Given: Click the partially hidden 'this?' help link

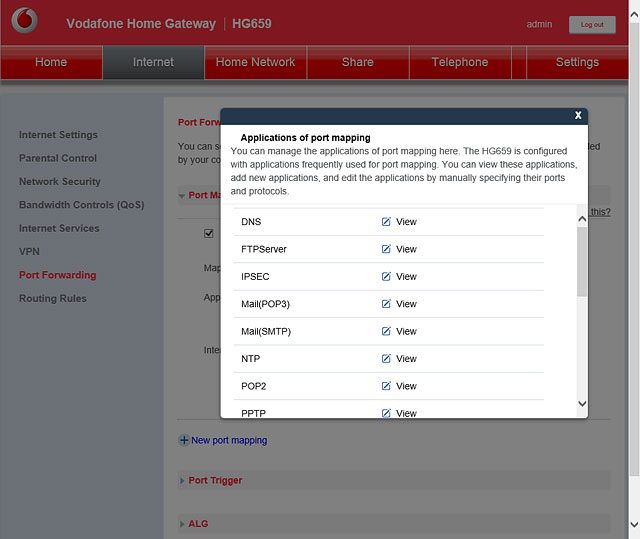Looking at the screenshot, I should 600,212.
